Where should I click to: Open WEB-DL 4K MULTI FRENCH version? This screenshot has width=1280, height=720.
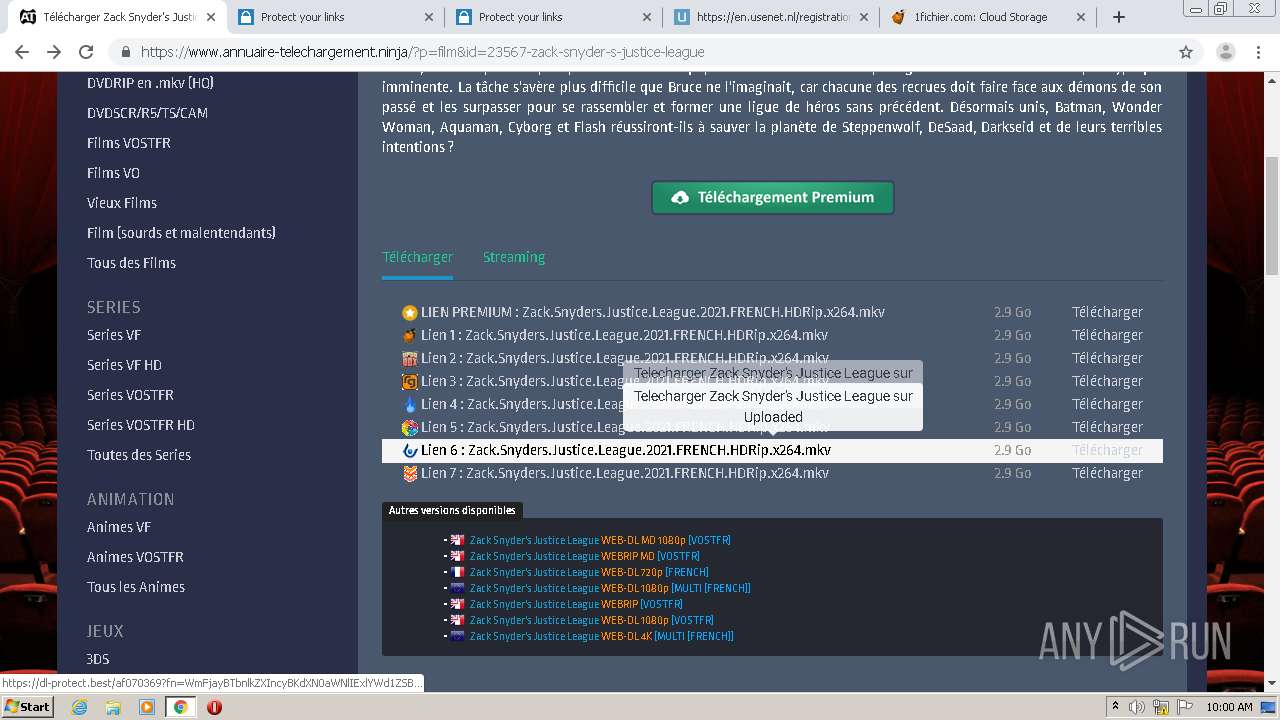pos(602,636)
